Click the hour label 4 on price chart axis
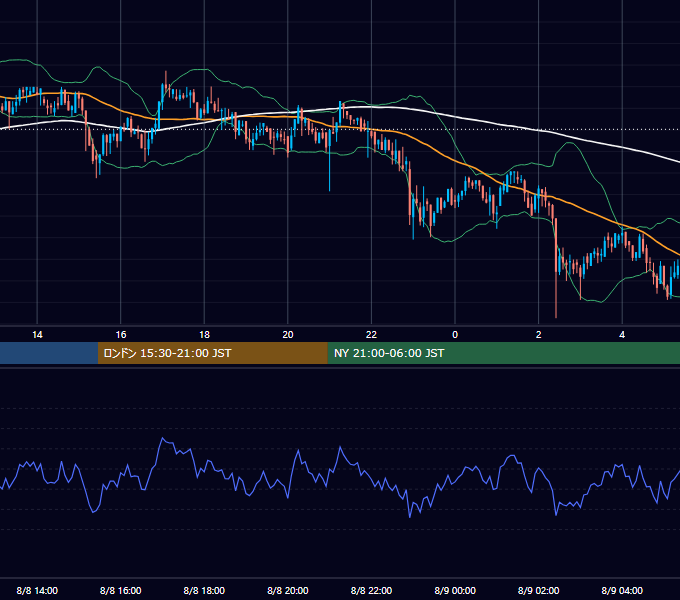680x600 pixels. 622,335
